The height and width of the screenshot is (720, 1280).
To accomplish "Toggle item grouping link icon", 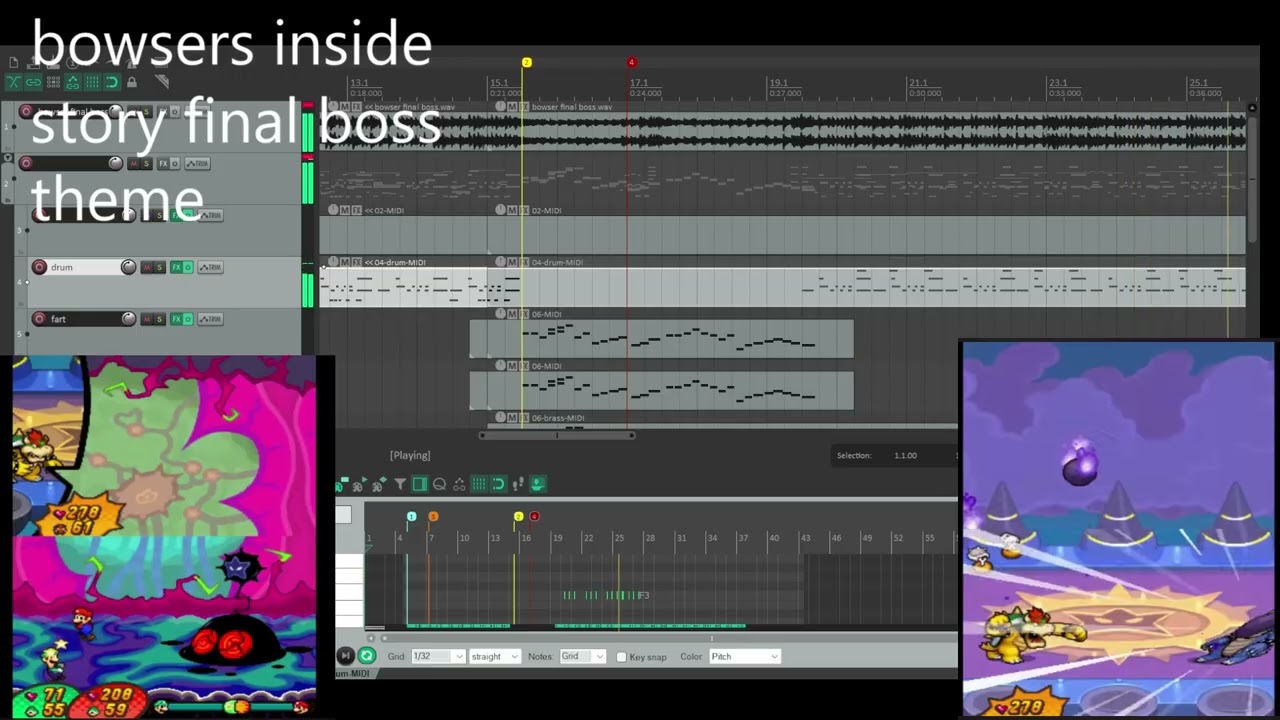I will [33, 82].
